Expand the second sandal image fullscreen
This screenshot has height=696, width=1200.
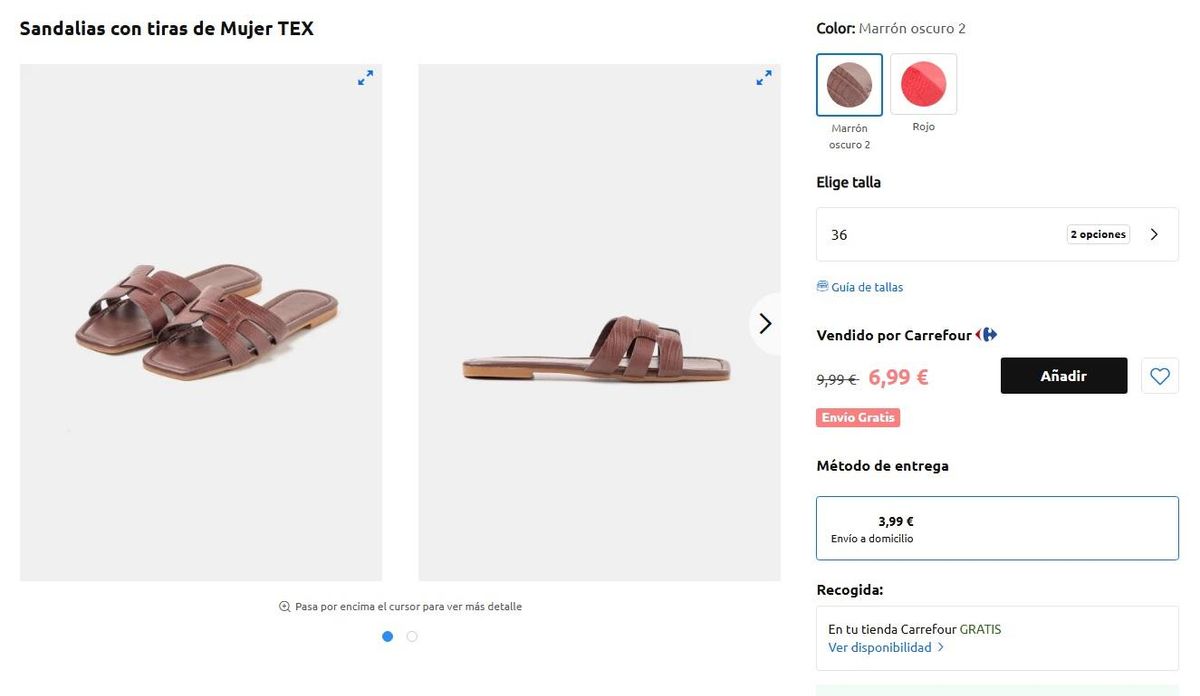pyautogui.click(x=764, y=77)
